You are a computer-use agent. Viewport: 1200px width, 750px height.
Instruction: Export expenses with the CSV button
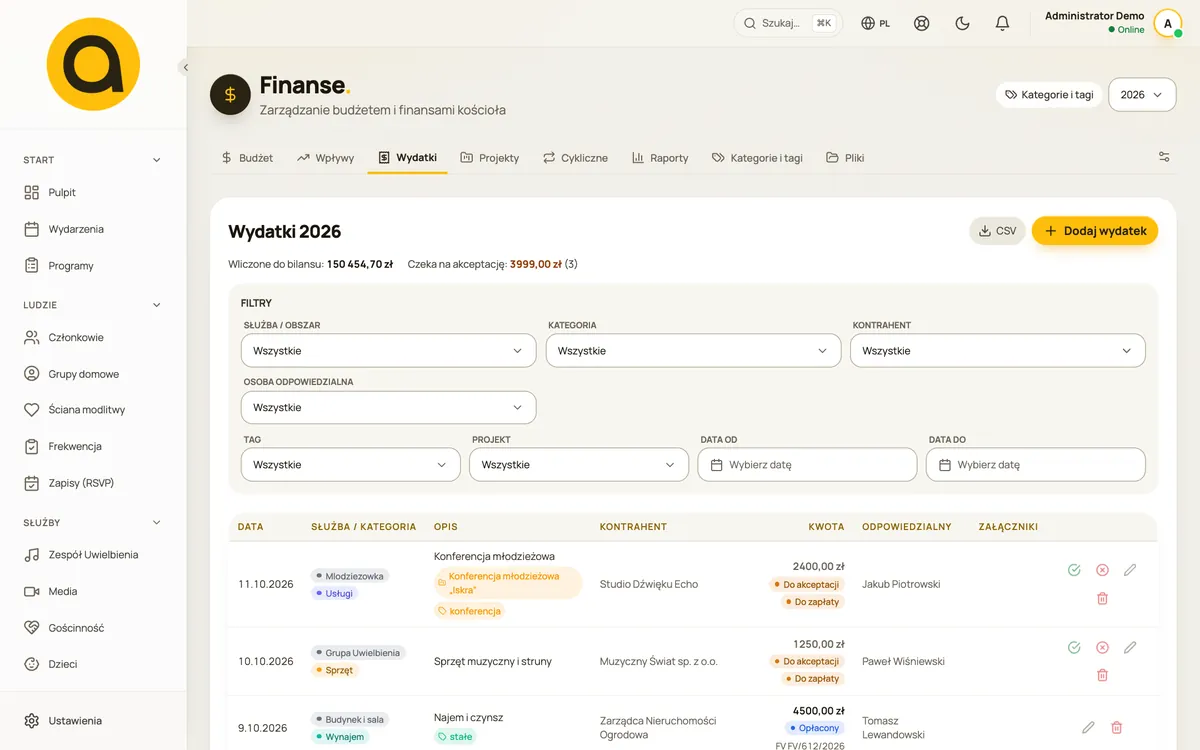(997, 231)
